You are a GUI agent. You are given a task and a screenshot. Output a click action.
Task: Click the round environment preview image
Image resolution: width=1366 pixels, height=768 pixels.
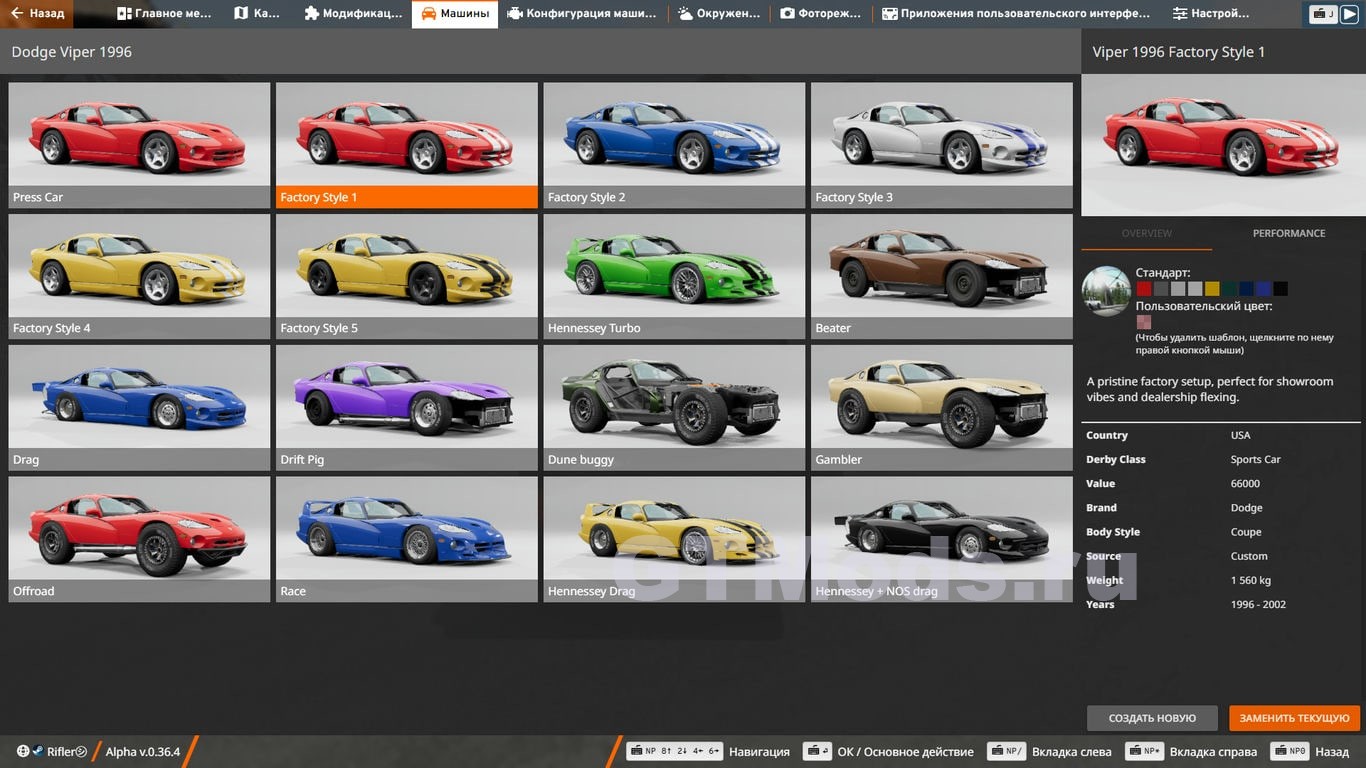click(1107, 291)
